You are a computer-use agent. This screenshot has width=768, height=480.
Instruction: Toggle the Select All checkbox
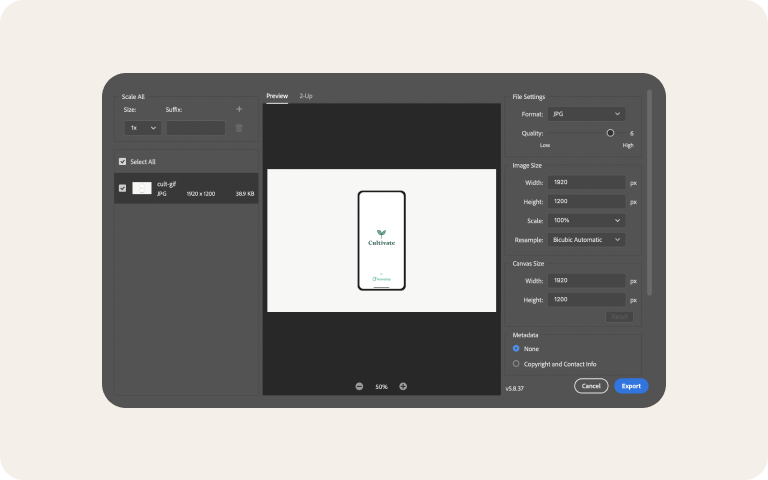click(122, 162)
